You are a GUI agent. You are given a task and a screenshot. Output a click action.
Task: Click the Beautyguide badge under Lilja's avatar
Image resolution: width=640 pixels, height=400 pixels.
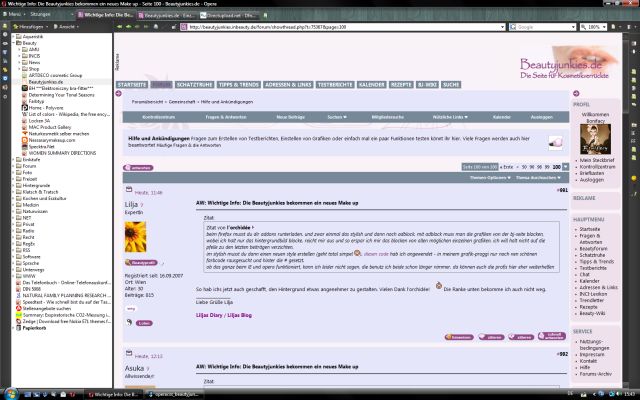[136, 262]
